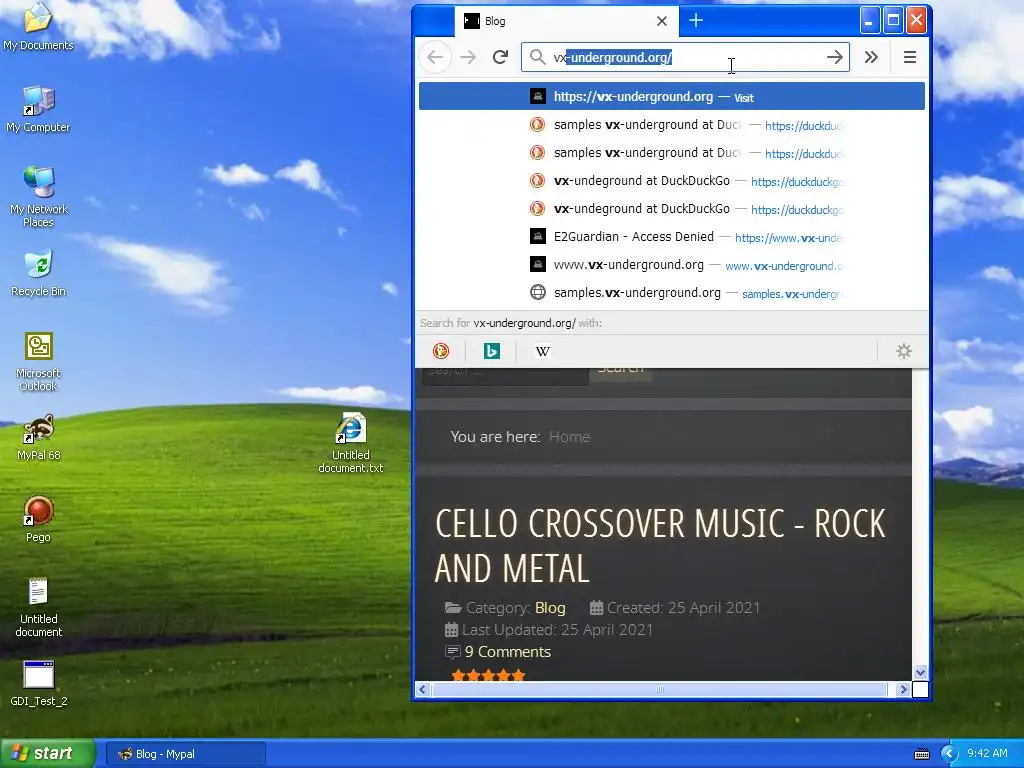The width and height of the screenshot is (1024, 768).
Task: Select My Computer desktop icon
Action: click(39, 109)
